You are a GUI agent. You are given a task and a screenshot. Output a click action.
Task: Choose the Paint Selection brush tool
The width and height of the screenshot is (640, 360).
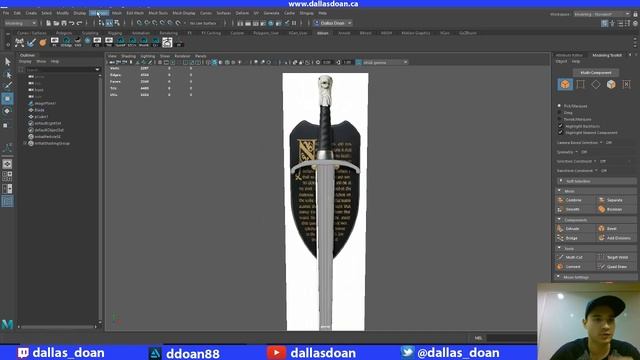coord(7,86)
